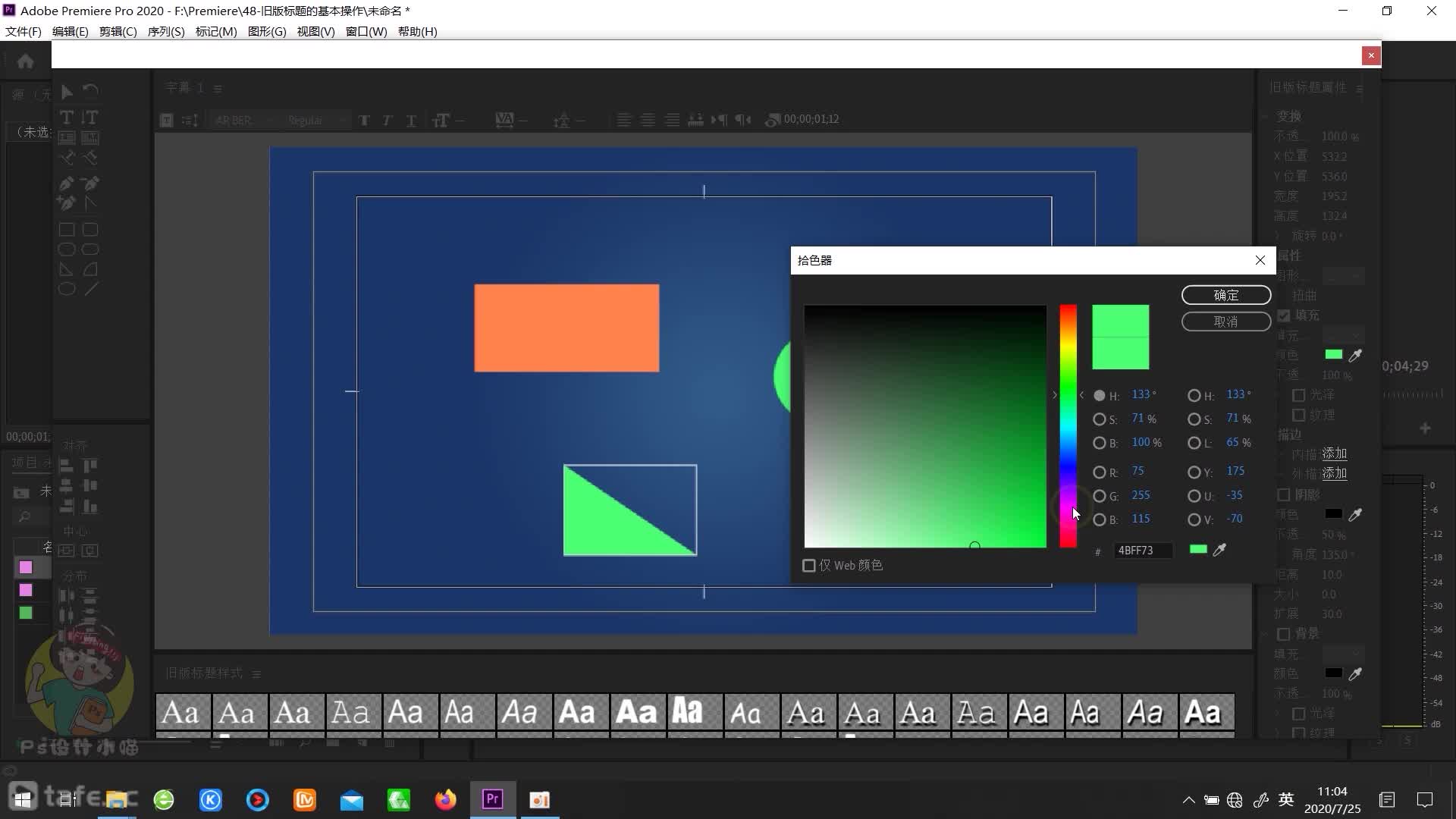Open the 字幕 panel menu
Screen dimensions: 1456x819
pos(218,89)
